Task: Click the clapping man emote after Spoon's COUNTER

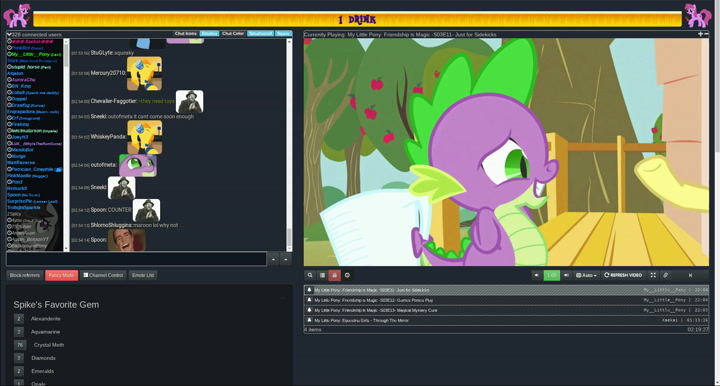Action: (146, 210)
